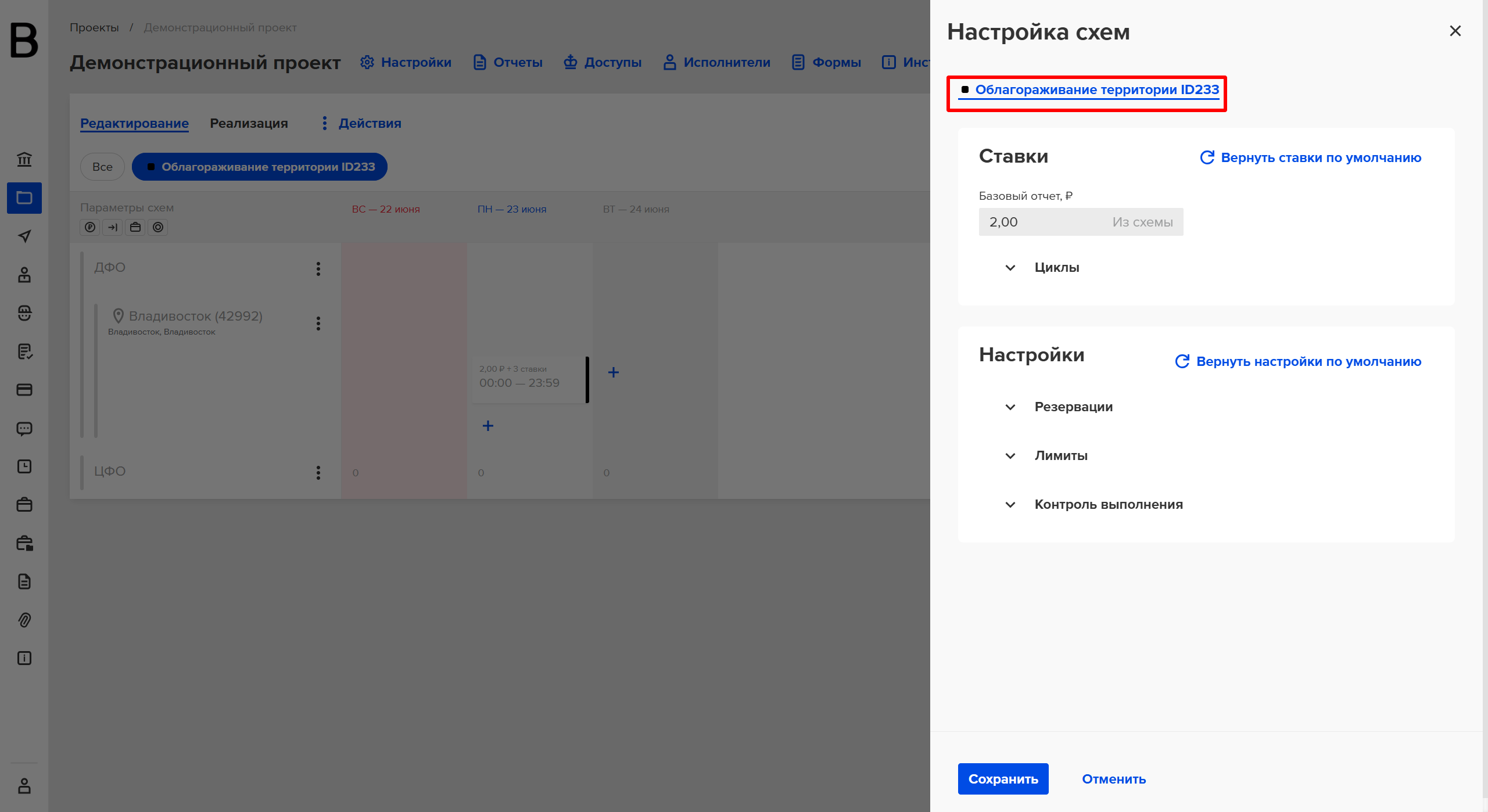Open three-dot menu for ЦФО row
The image size is (1488, 812).
(318, 473)
